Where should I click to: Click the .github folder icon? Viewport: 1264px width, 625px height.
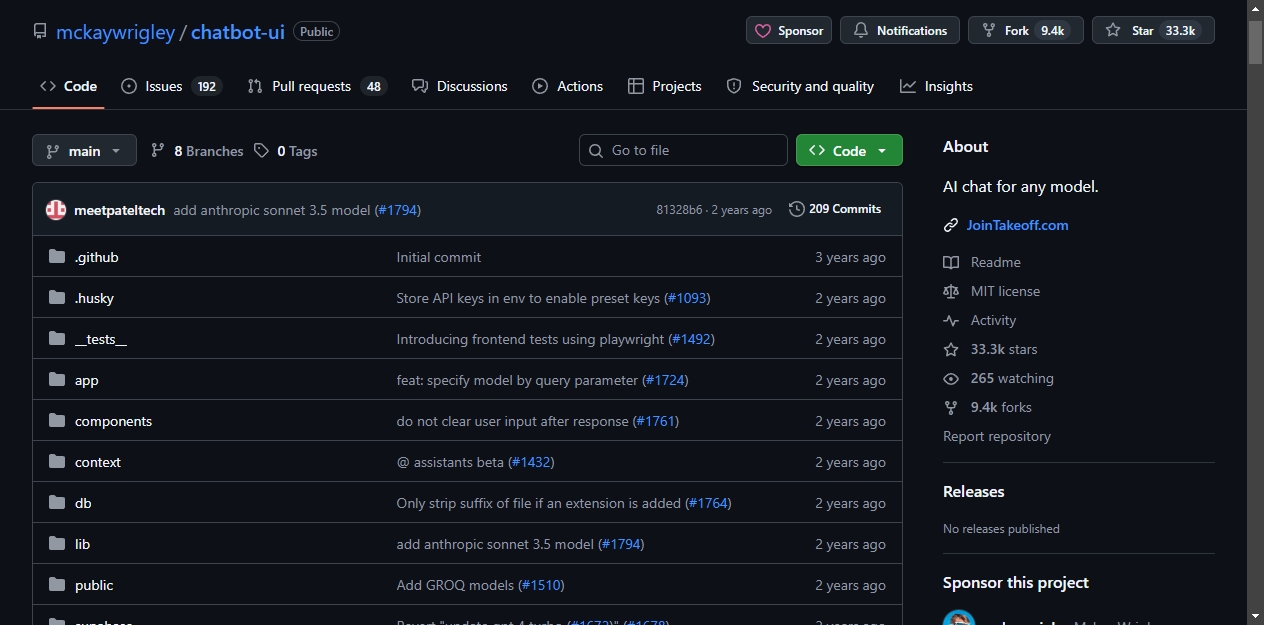coord(56,257)
